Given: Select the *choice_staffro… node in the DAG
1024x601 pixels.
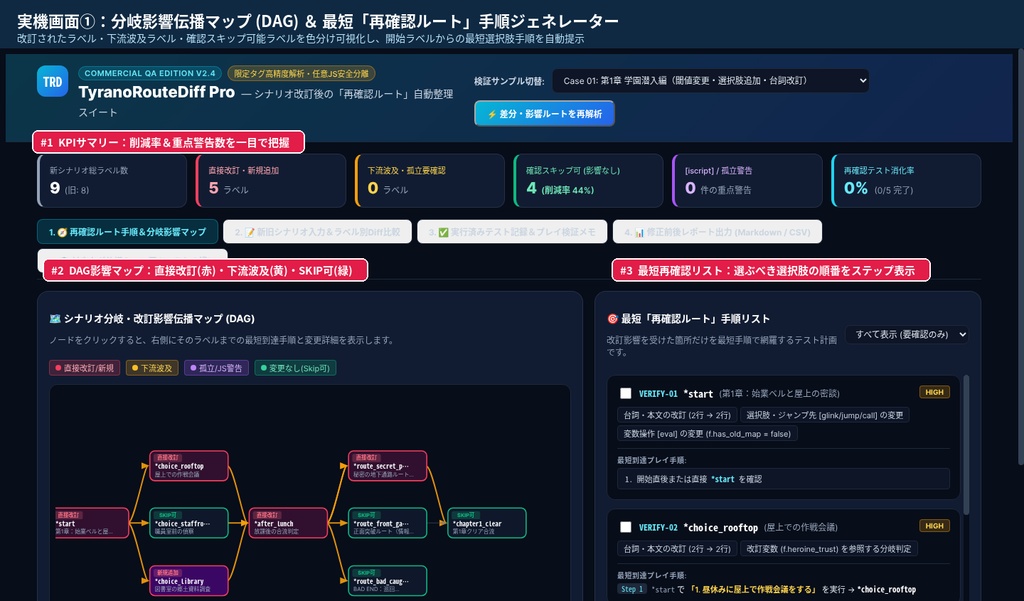Looking at the screenshot, I should click(x=189, y=523).
